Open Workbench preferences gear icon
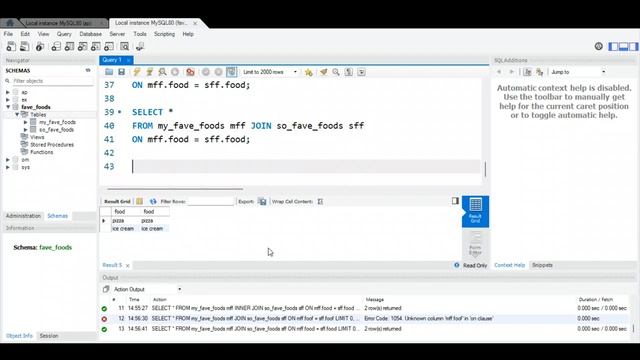 coord(598,46)
